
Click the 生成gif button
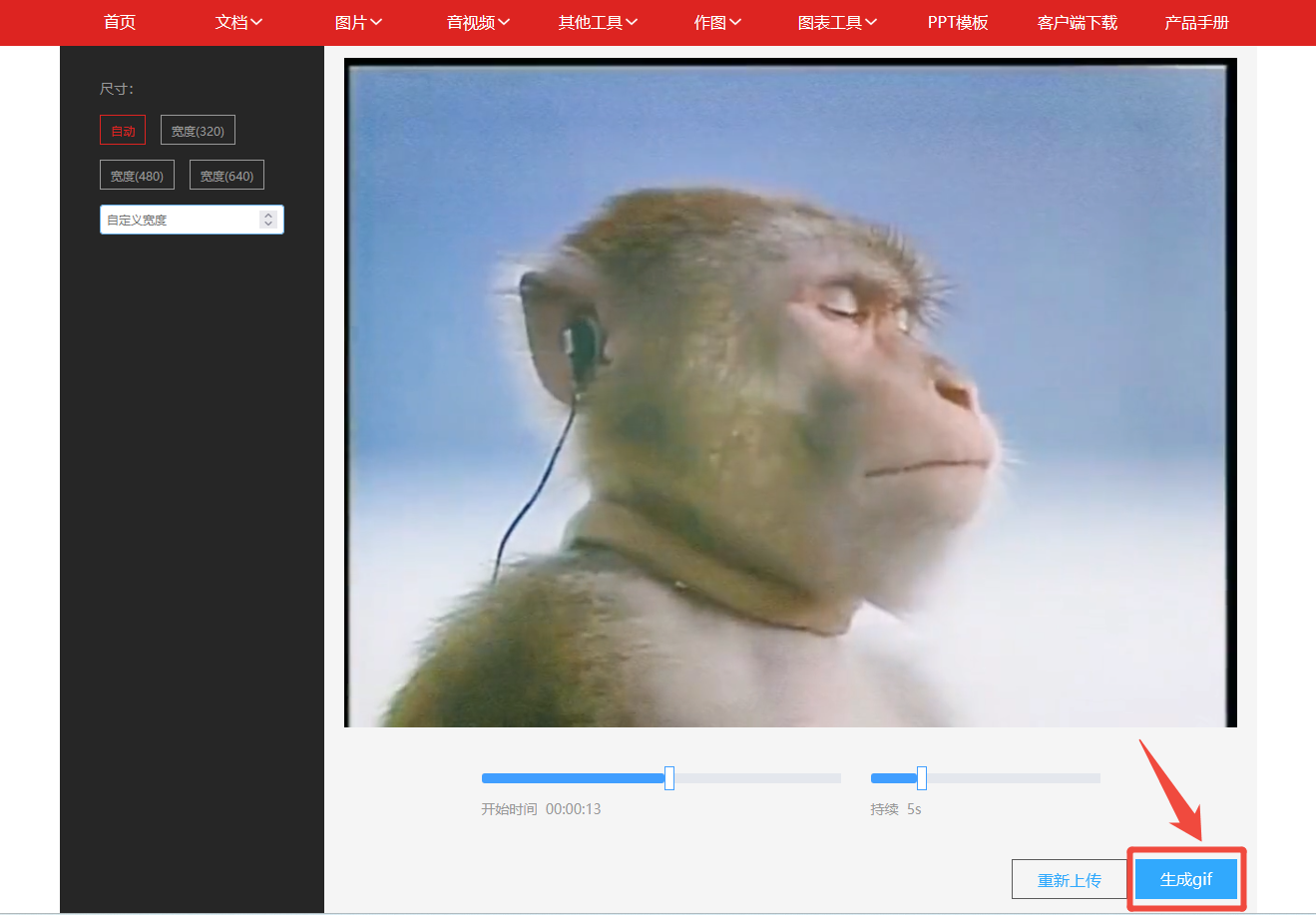pos(1186,879)
